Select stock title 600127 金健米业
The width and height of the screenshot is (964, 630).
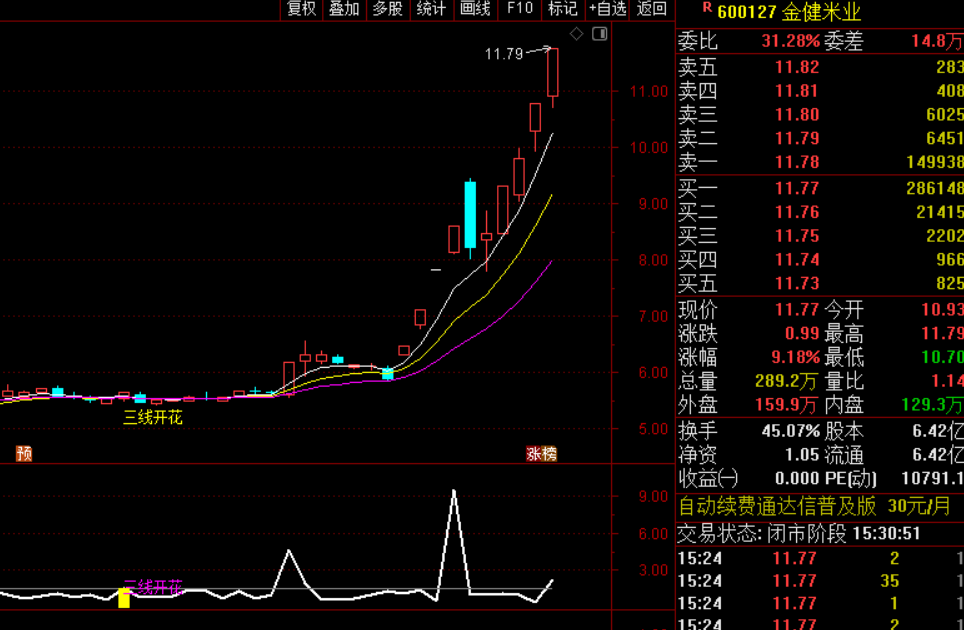pyautogui.click(x=789, y=12)
